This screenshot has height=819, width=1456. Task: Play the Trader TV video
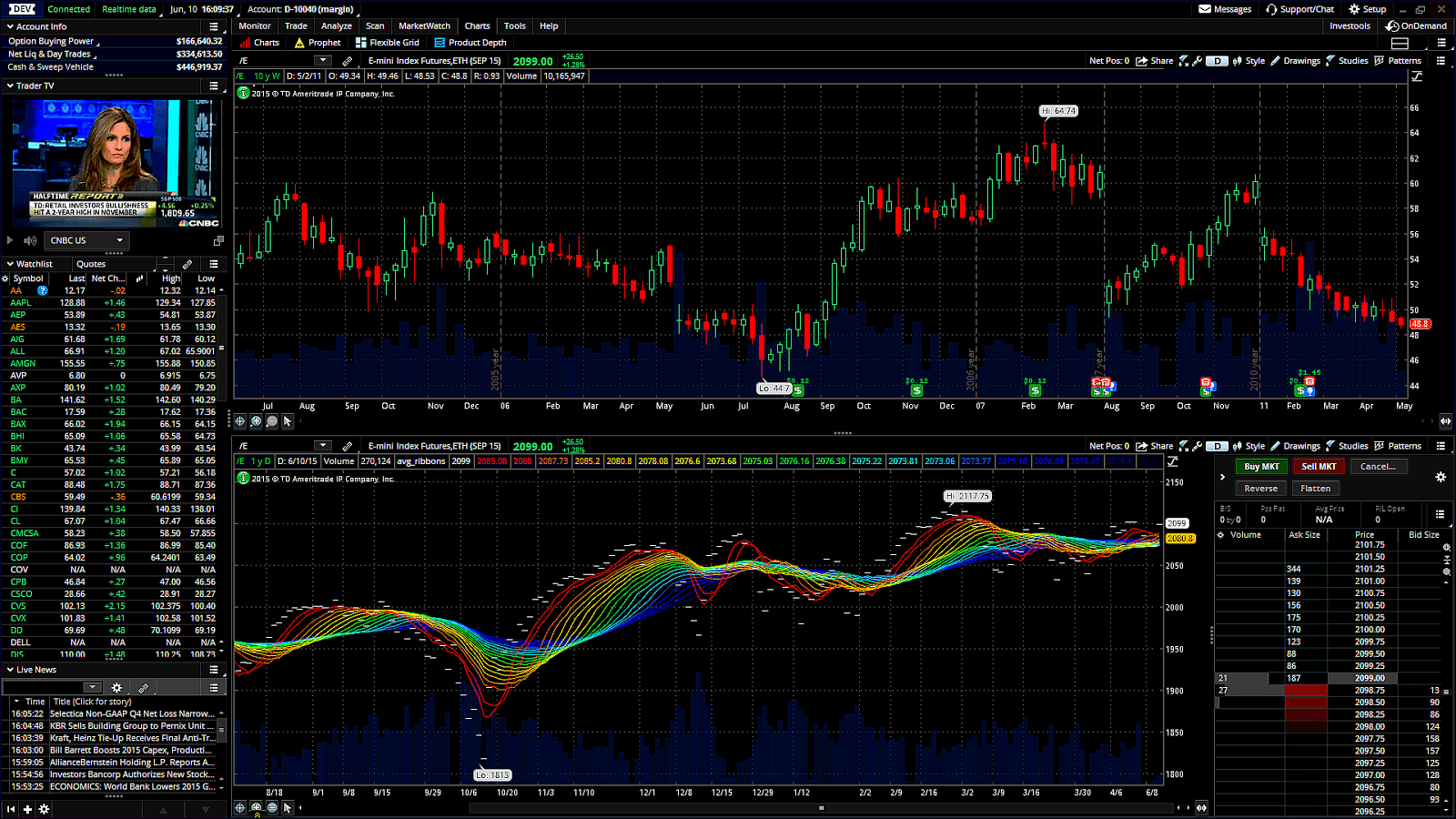point(10,240)
